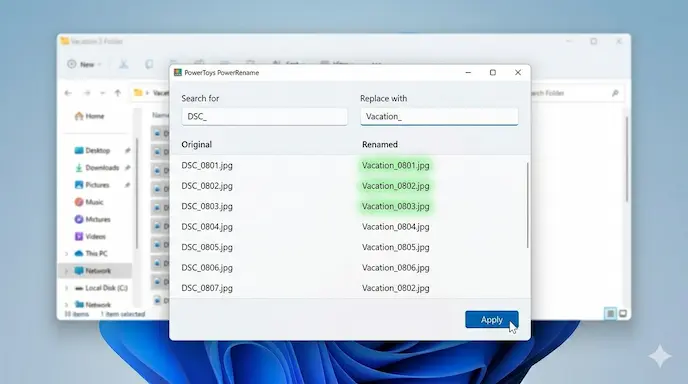688x384 pixels.
Task: Open Desktop in the navigation pane
Action: [93, 151]
